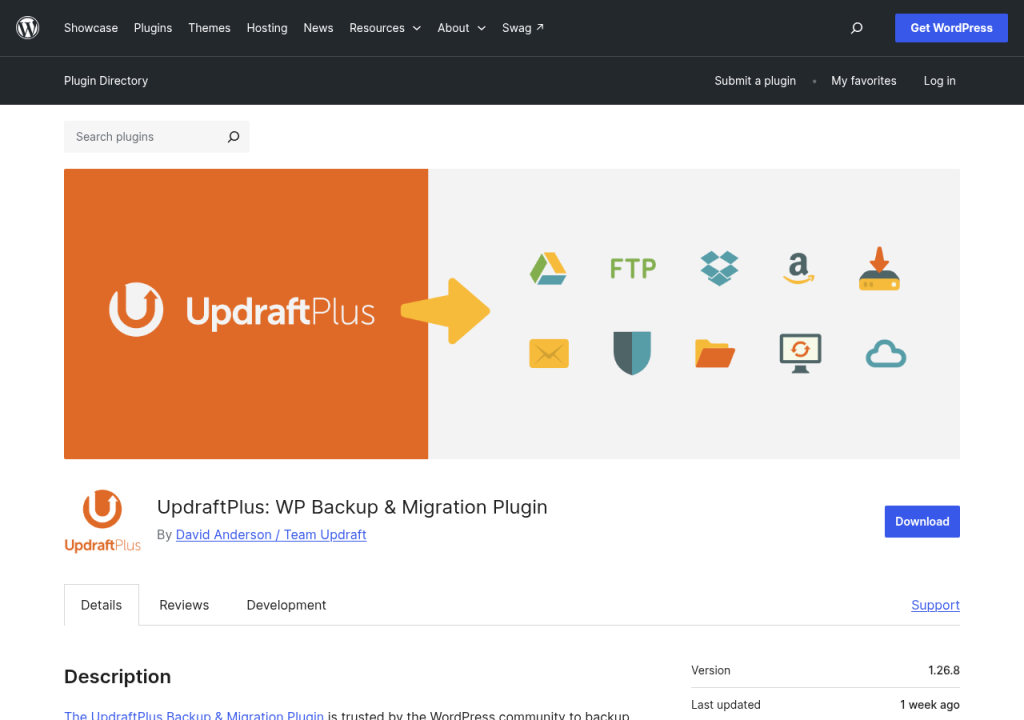The image size is (1024, 720).
Task: Click the Amazon icon in banner
Action: [x=799, y=268]
